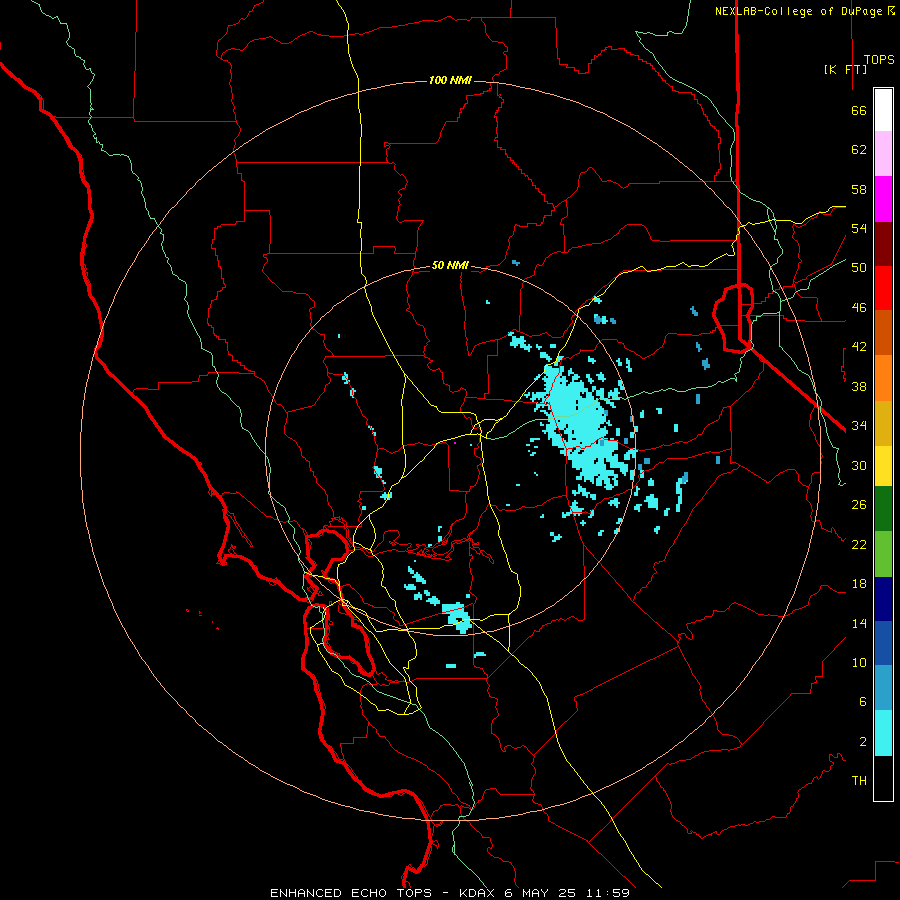Click the light pink legend swatch
This screenshot has height=900, width=900.
pos(883,153)
